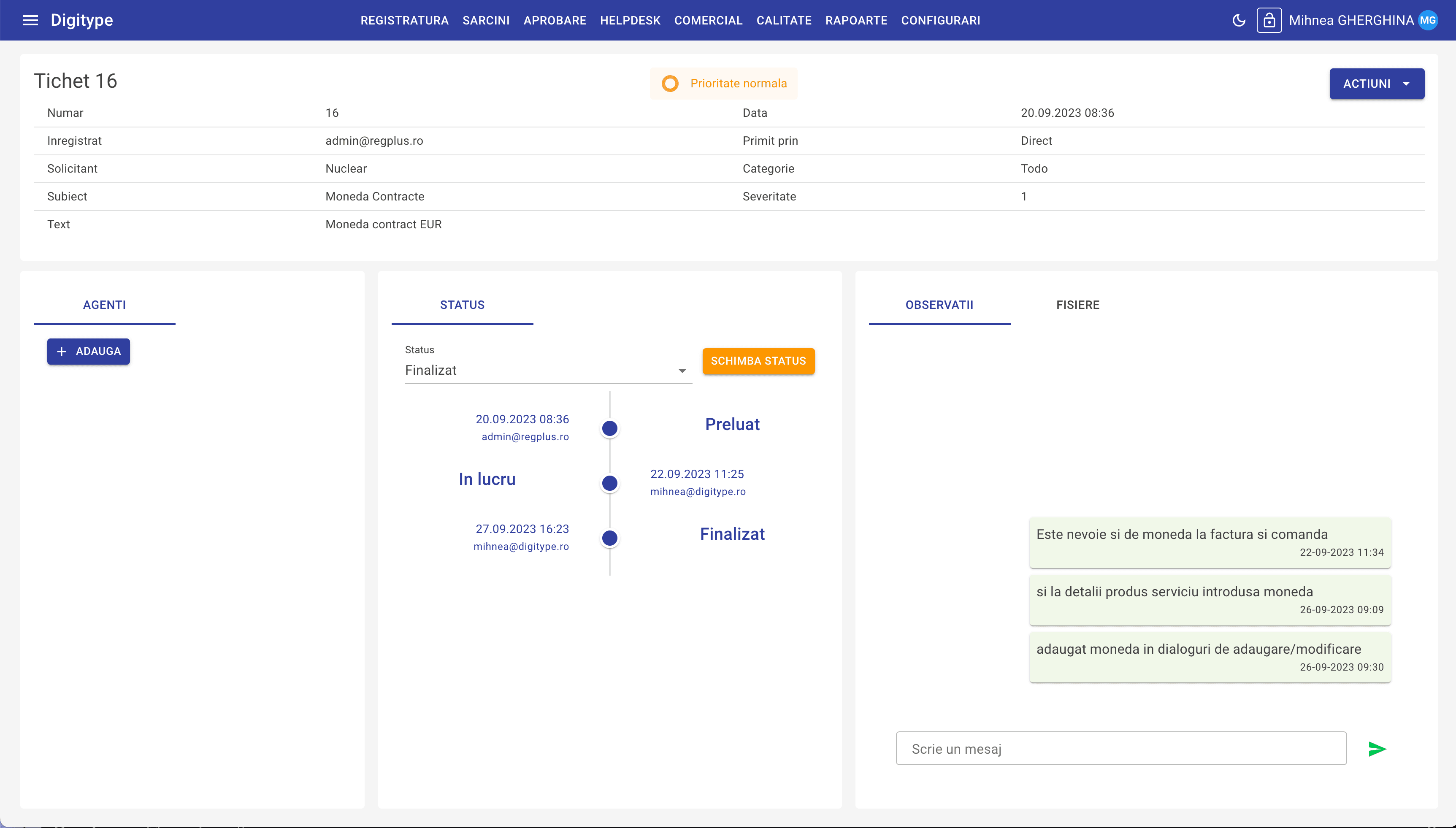Expand the arrow beside ACTIUNI
Screen dimensions: 1456x828
(1406, 83)
